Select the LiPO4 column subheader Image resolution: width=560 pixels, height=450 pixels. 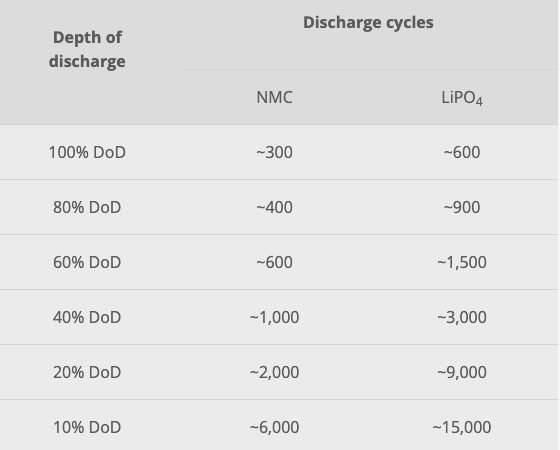click(462, 98)
